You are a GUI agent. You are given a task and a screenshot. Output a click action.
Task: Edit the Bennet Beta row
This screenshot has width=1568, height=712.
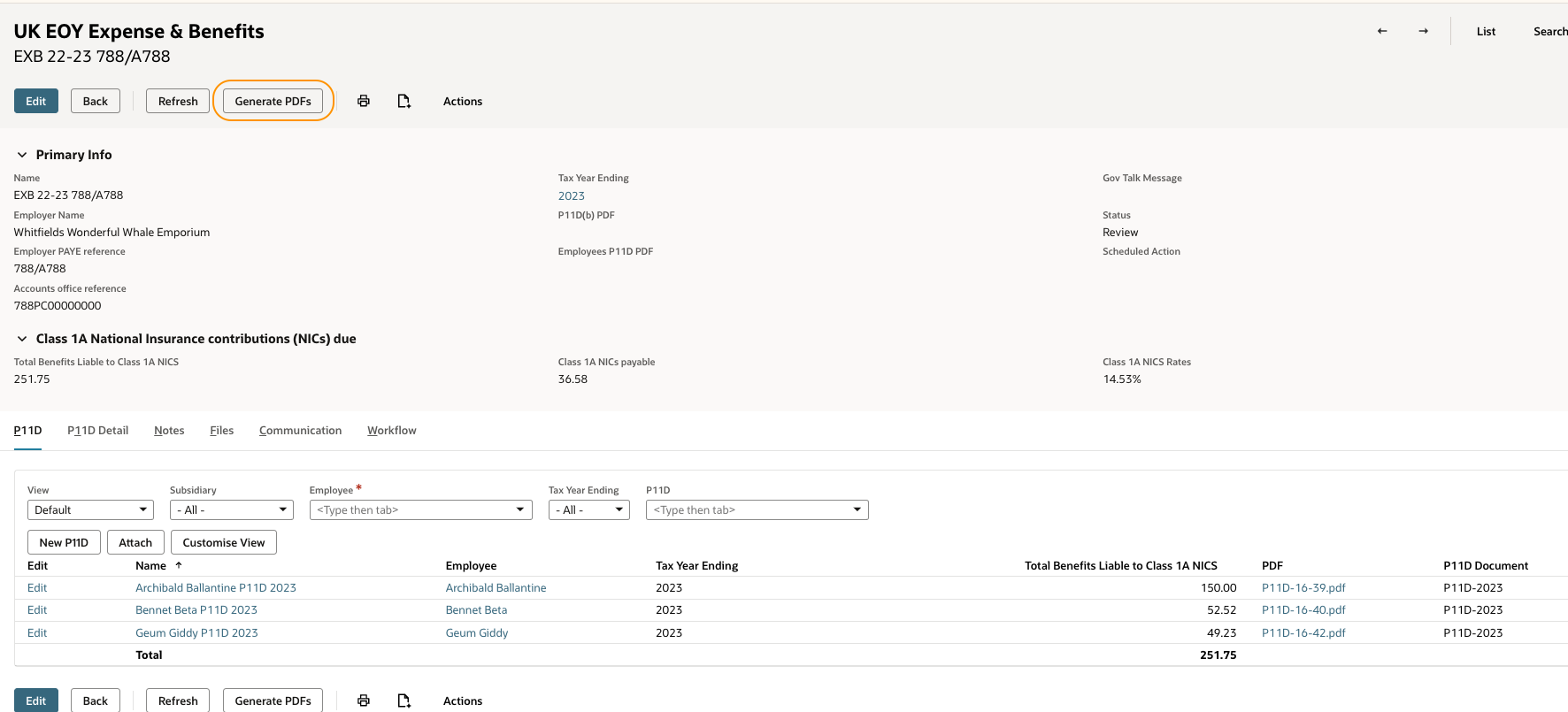coord(37,610)
